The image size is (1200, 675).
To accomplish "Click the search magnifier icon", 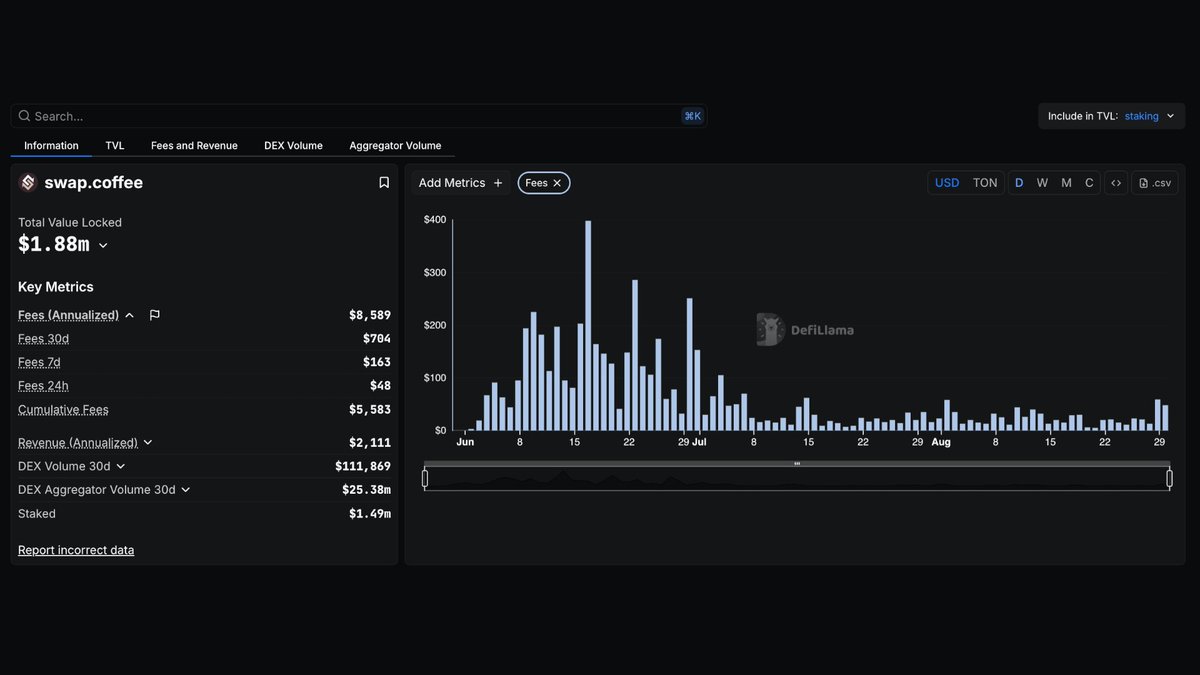I will pos(24,116).
